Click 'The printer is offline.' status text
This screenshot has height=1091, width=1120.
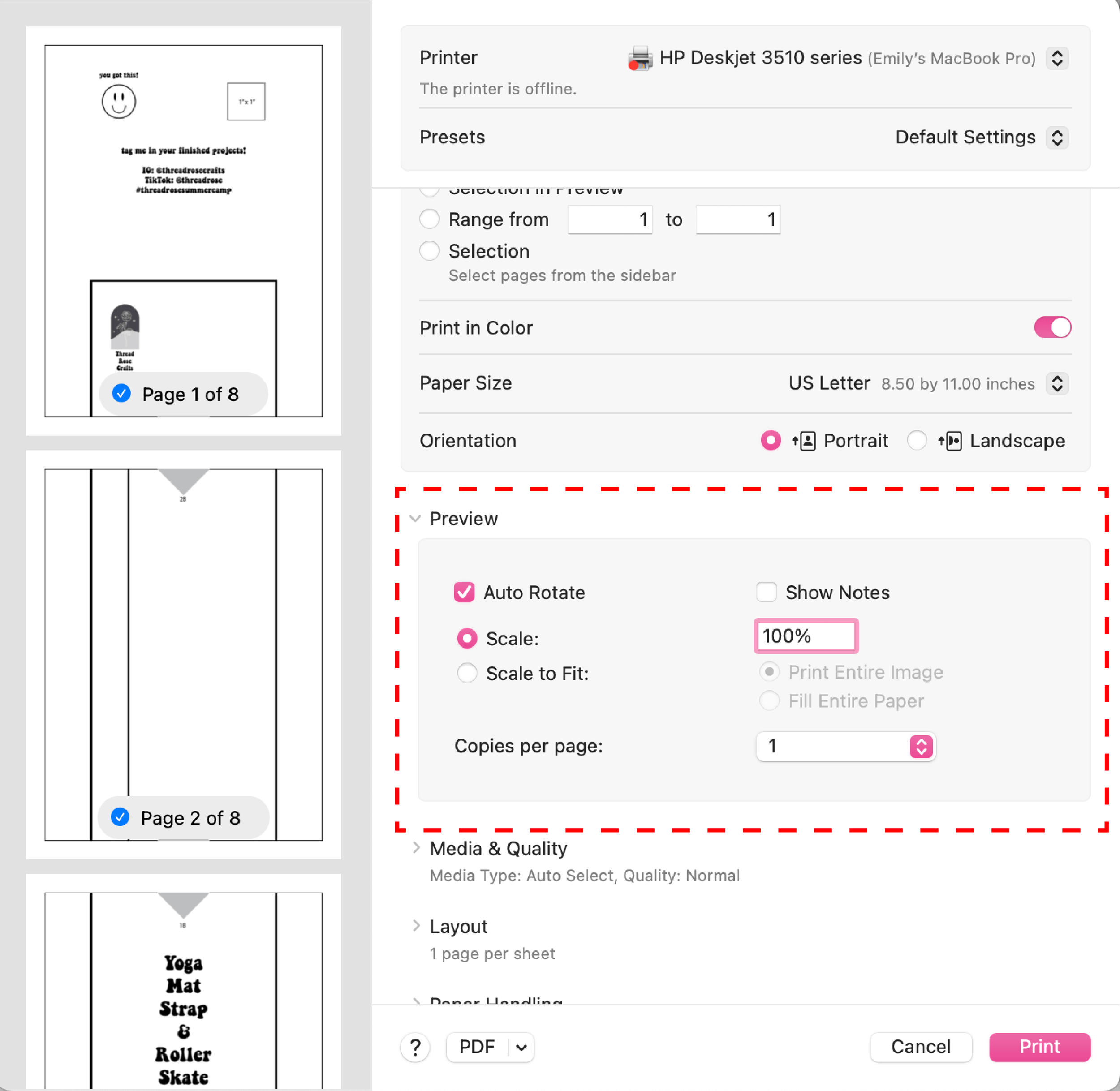click(498, 89)
